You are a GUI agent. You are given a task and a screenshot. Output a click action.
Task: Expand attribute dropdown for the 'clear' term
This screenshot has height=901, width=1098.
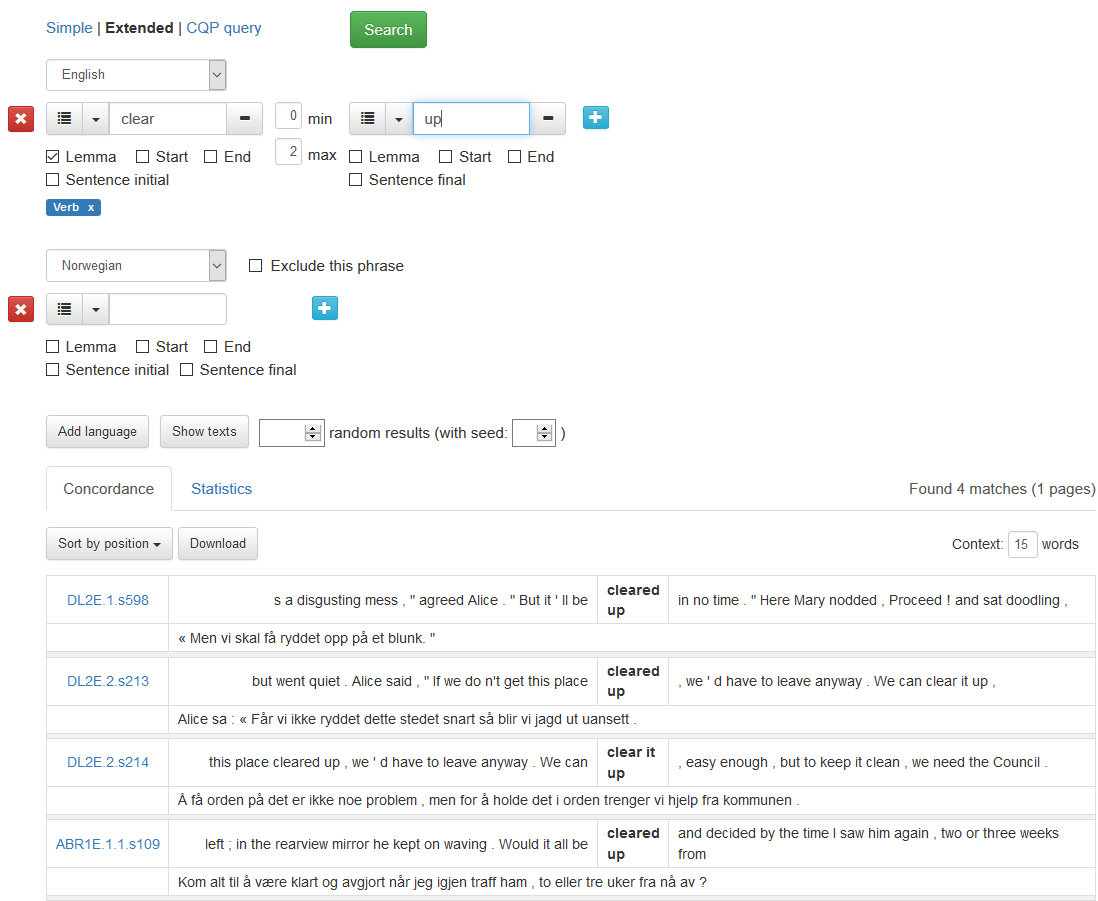96,119
